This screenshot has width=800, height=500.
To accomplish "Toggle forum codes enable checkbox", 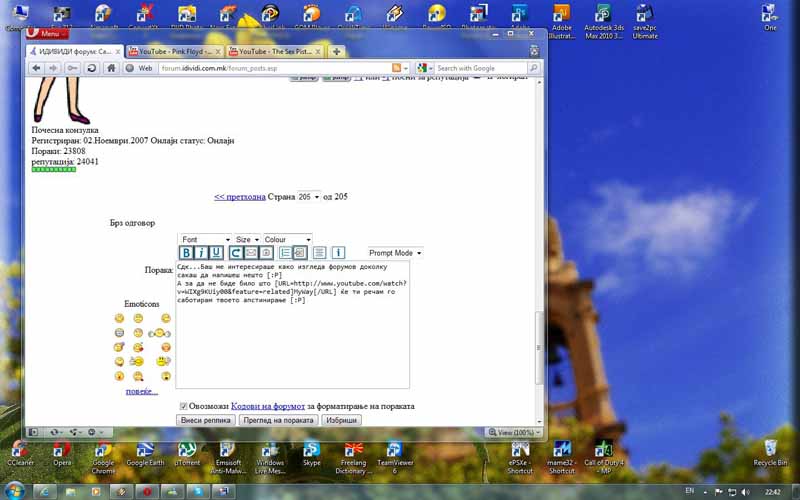I will coord(183,406).
